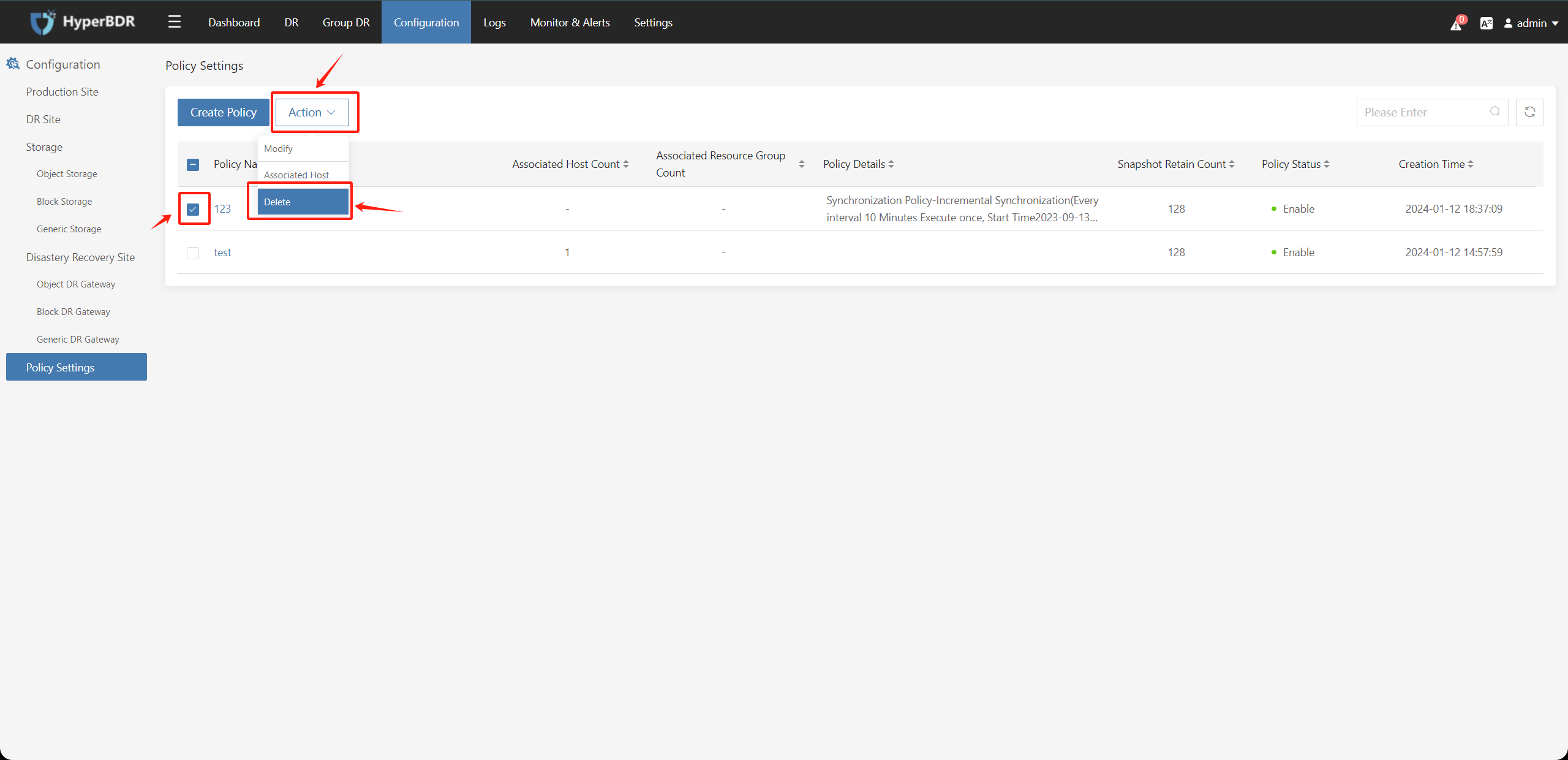Click the hamburger menu icon
This screenshot has height=760, width=1568.
coord(174,21)
